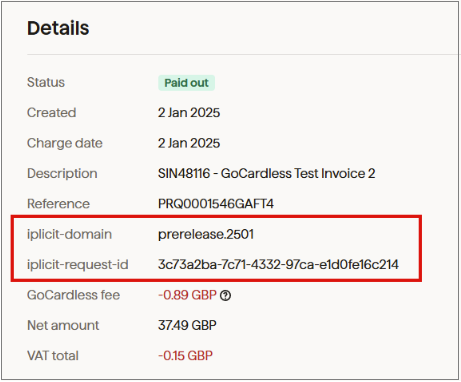
Task: Click the GoCardless fee help icon
Action: click(x=225, y=295)
